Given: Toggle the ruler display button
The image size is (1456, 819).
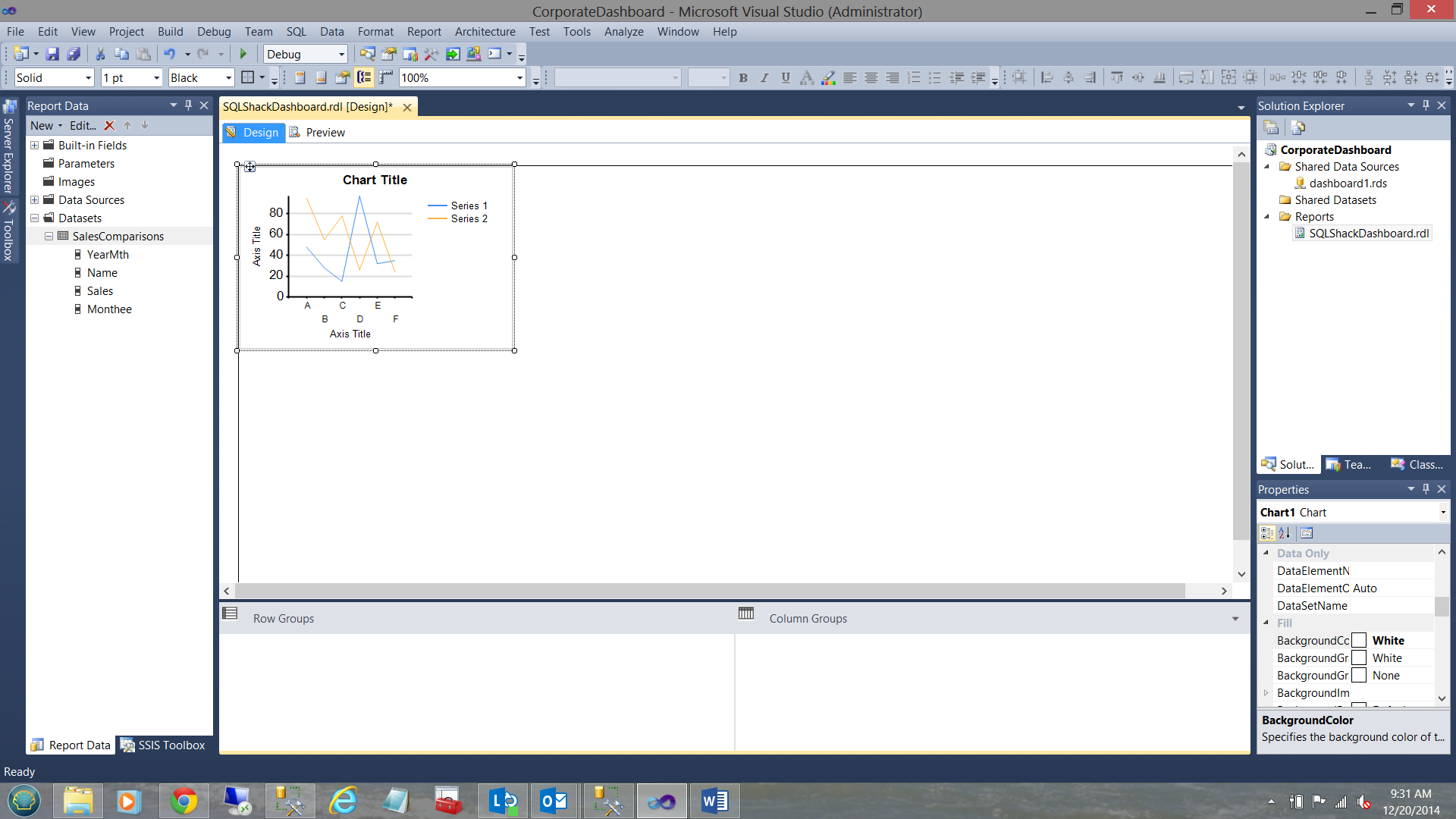Looking at the screenshot, I should 386,77.
